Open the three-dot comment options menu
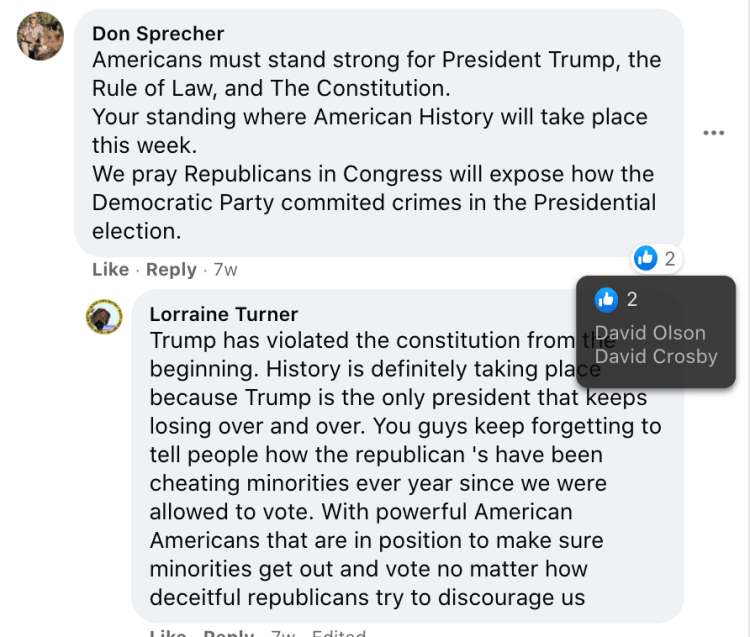Image resolution: width=750 pixels, height=637 pixels. tap(713, 133)
